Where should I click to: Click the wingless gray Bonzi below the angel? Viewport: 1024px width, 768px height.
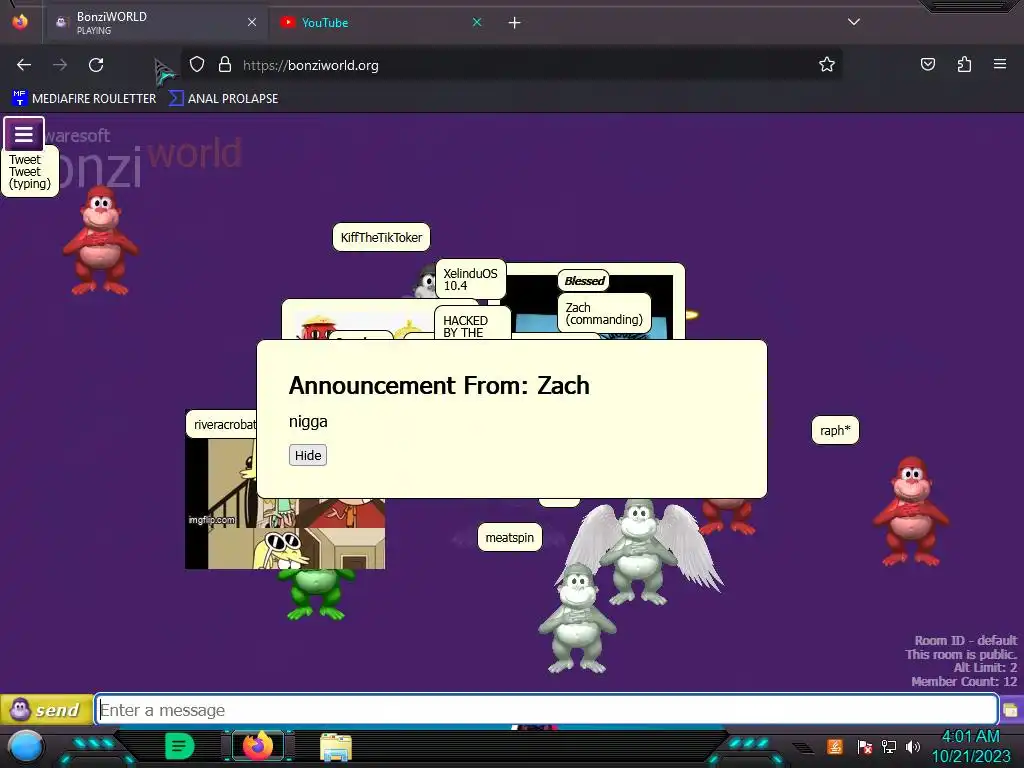(577, 618)
